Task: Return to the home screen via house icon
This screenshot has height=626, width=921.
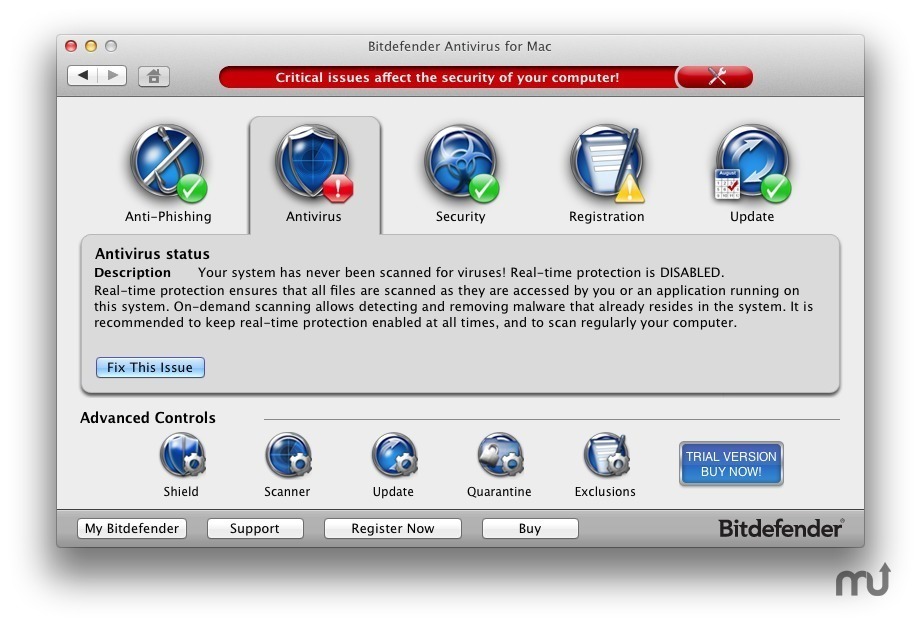Action: click(154, 76)
